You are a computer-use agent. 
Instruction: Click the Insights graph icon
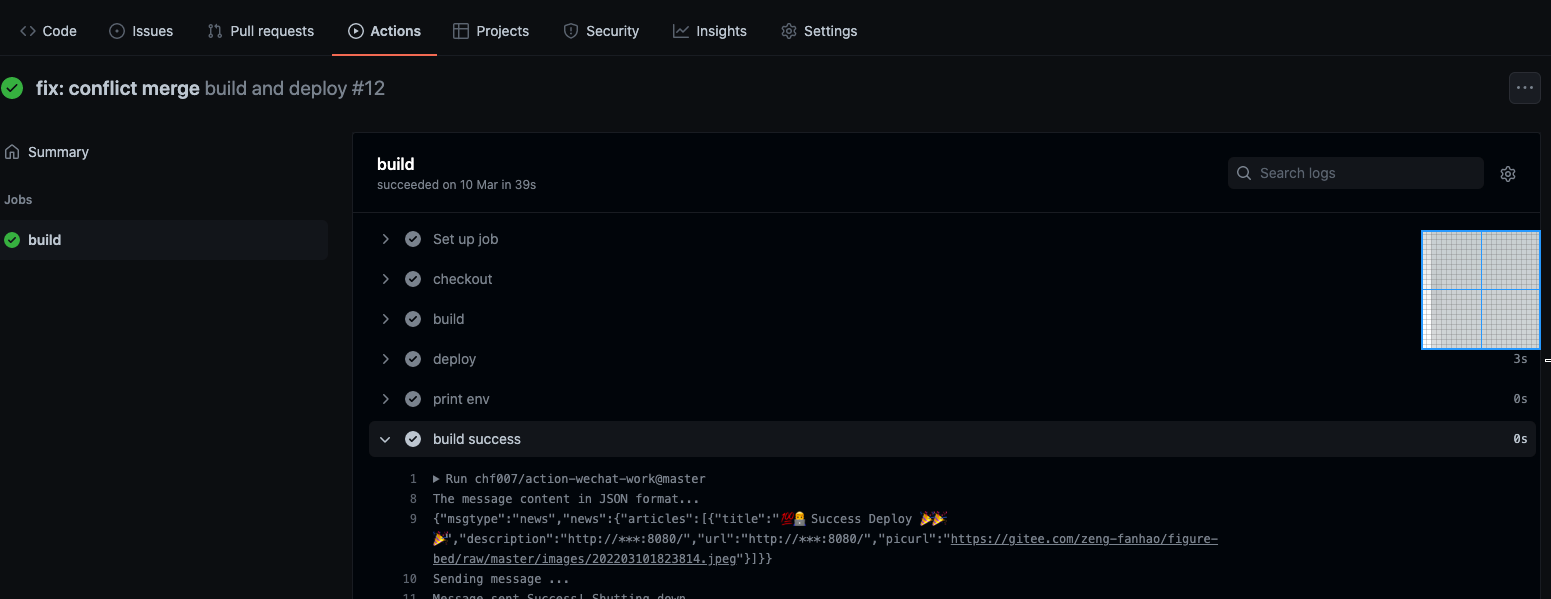pos(681,31)
